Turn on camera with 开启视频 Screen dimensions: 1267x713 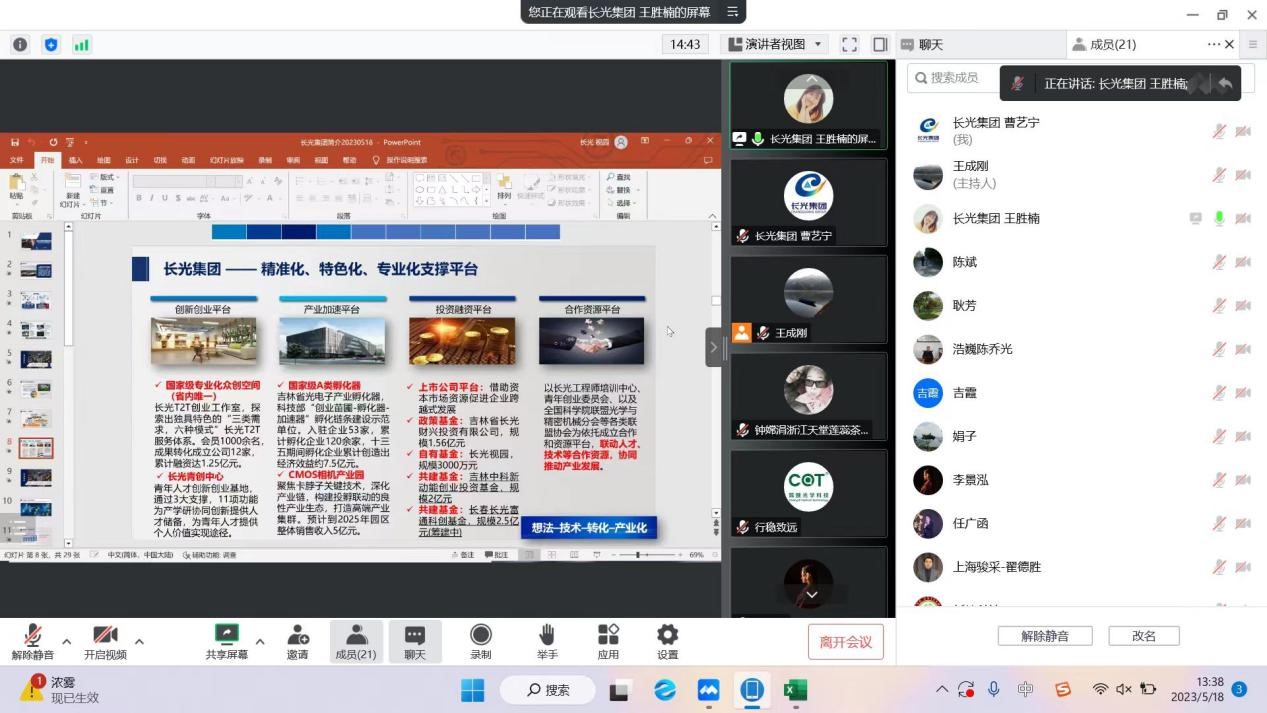[x=105, y=641]
